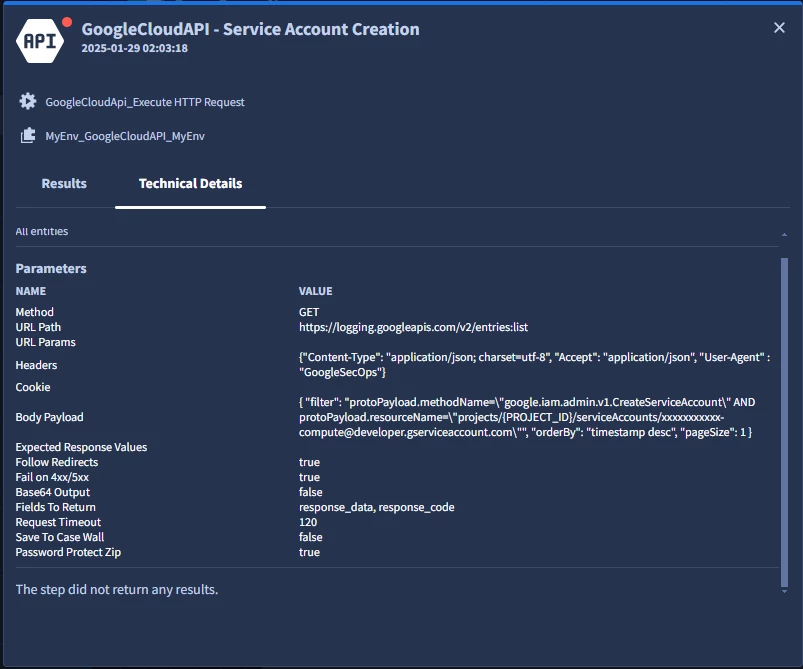Click the scroll down arrow of details pane

click(784, 591)
